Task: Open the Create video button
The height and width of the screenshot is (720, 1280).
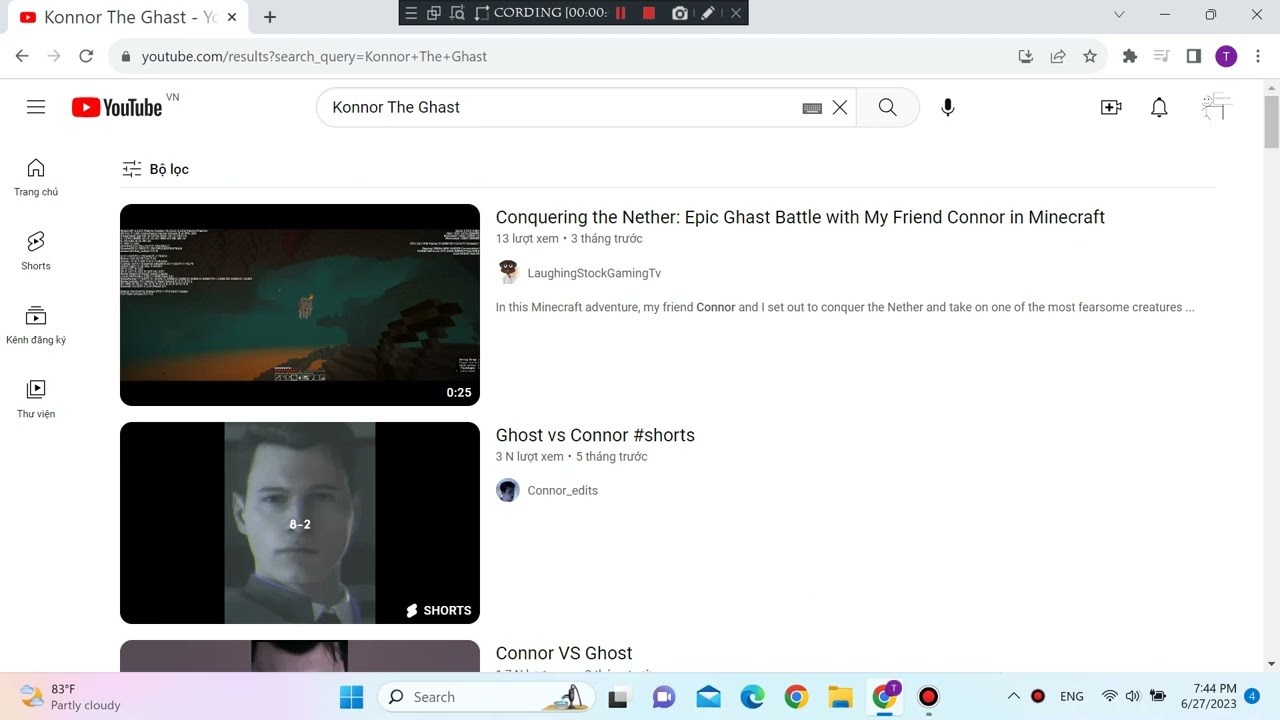Action: coord(1111,107)
